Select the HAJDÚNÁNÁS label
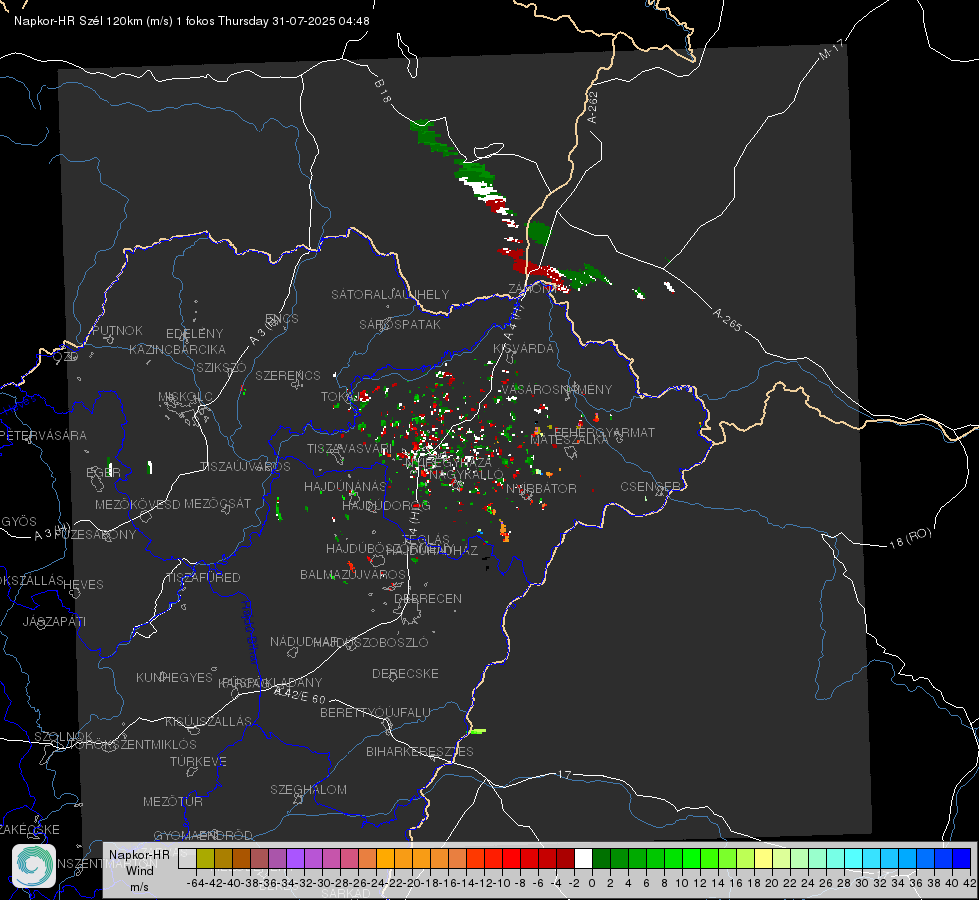 click(x=345, y=486)
